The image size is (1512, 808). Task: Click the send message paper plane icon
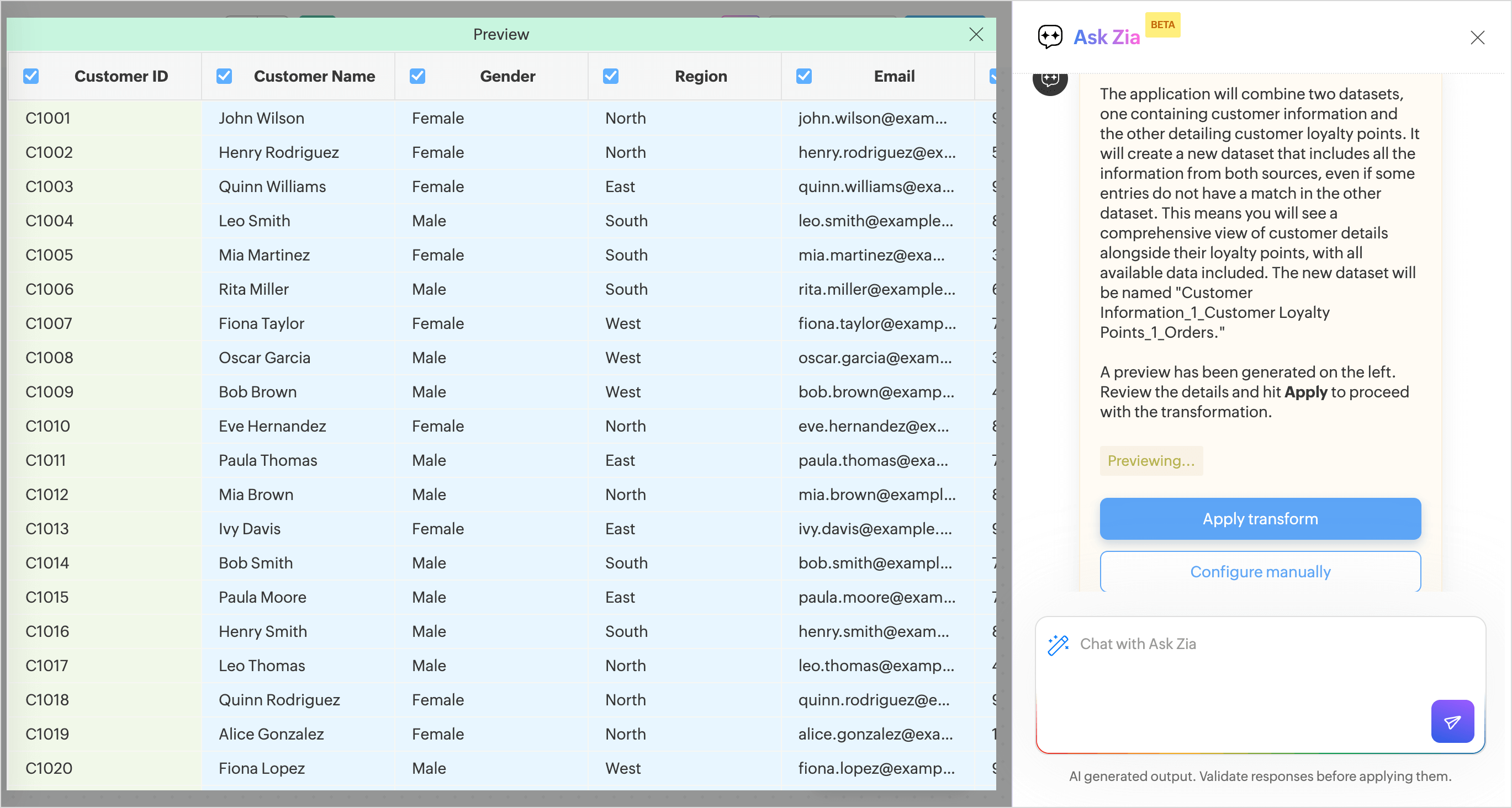point(1452,721)
